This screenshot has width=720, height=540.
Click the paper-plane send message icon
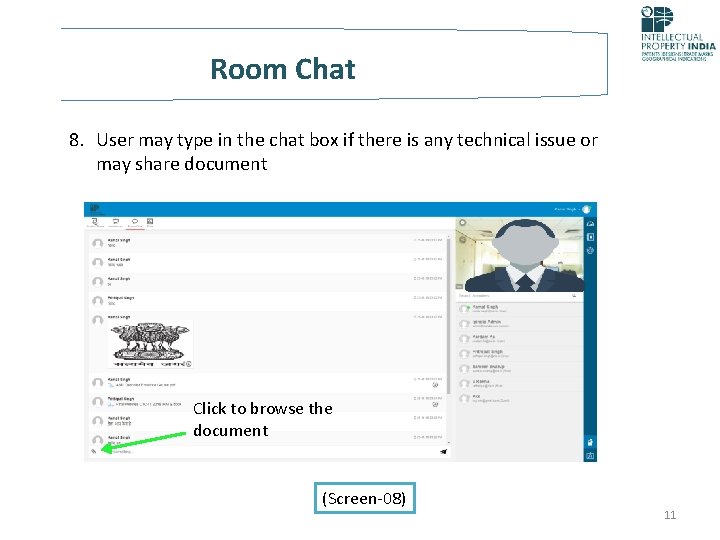click(x=443, y=452)
